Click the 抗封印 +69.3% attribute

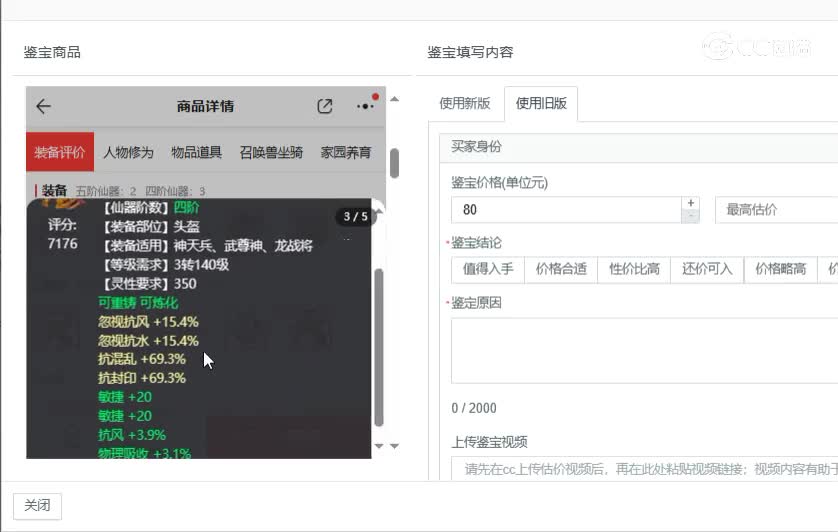pyautogui.click(x=142, y=378)
